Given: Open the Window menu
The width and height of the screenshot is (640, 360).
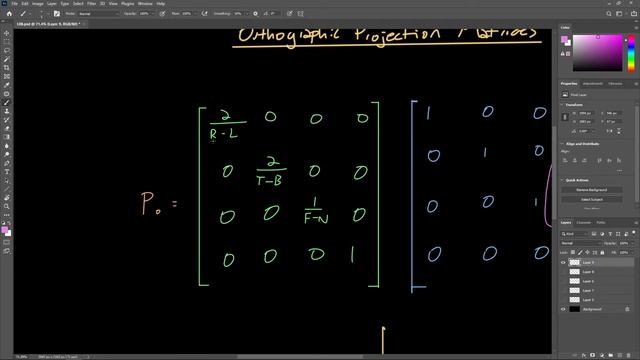Looking at the screenshot, I should [x=145, y=4].
